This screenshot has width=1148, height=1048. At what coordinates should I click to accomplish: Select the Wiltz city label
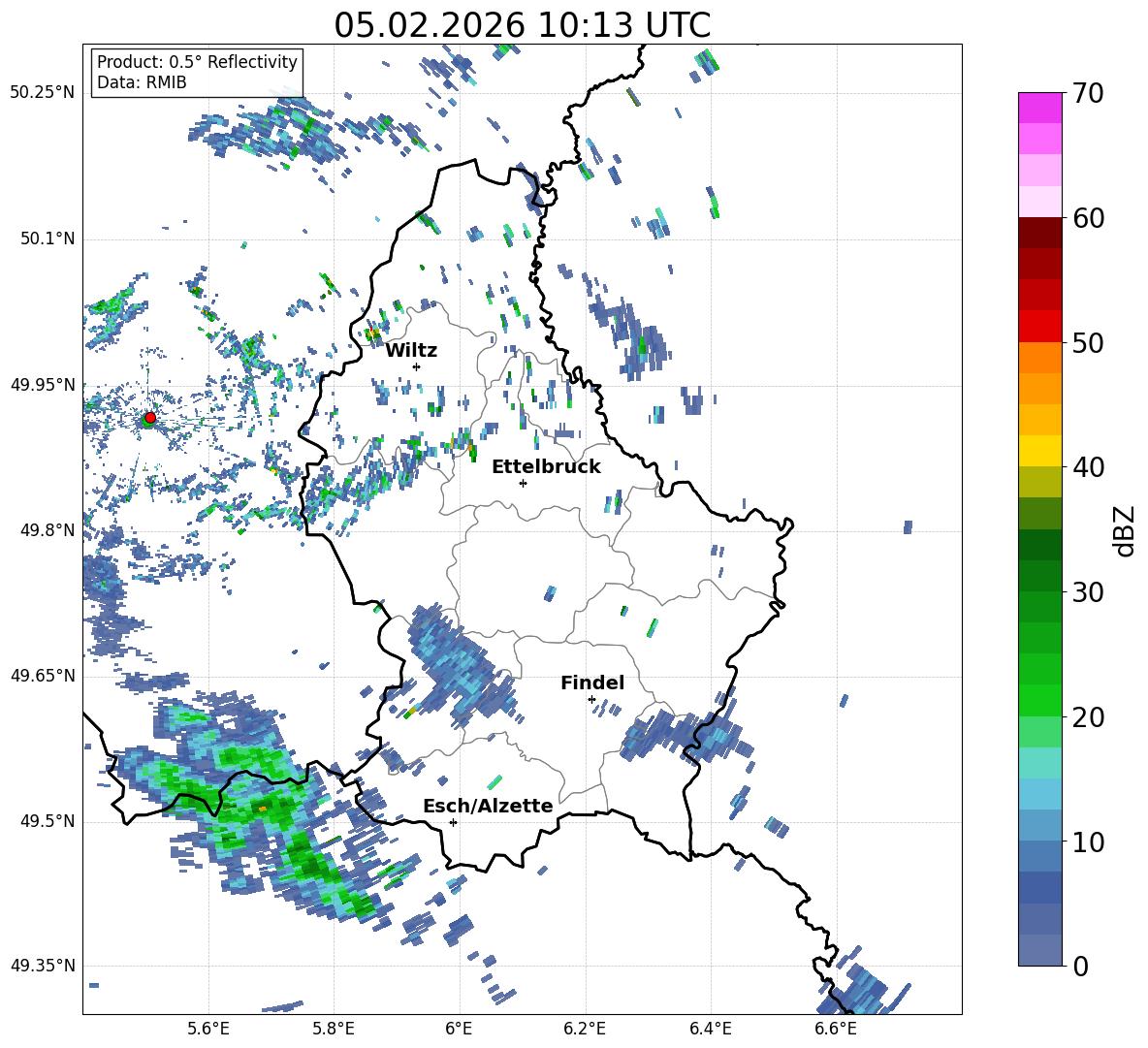[411, 351]
